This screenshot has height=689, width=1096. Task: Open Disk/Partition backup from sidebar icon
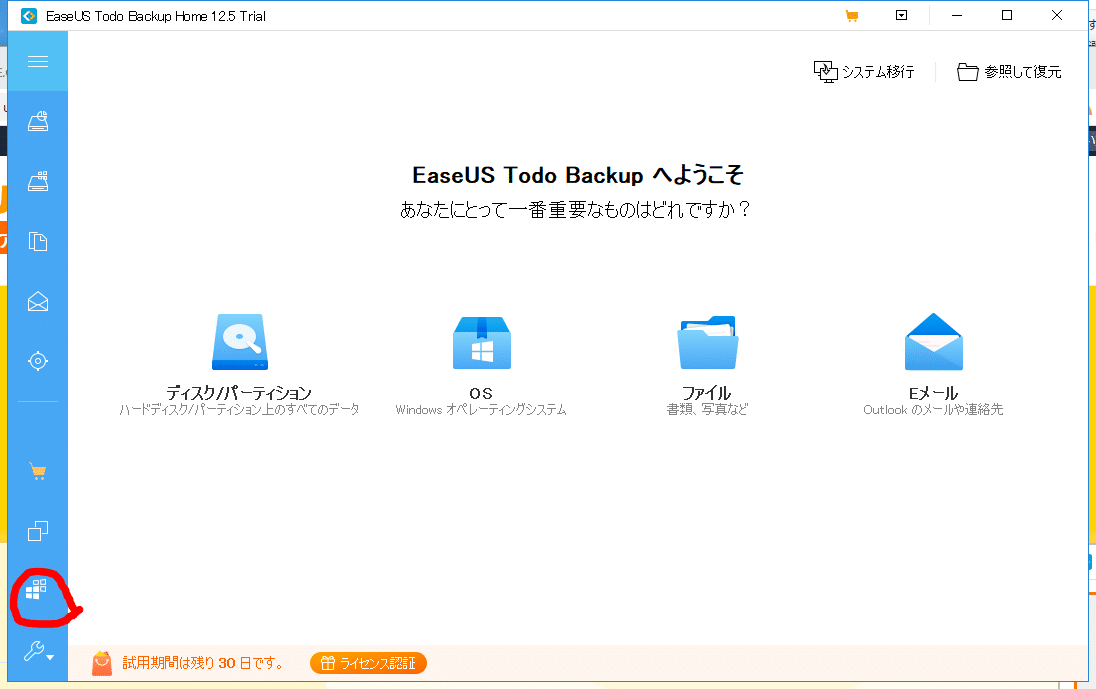click(x=38, y=122)
